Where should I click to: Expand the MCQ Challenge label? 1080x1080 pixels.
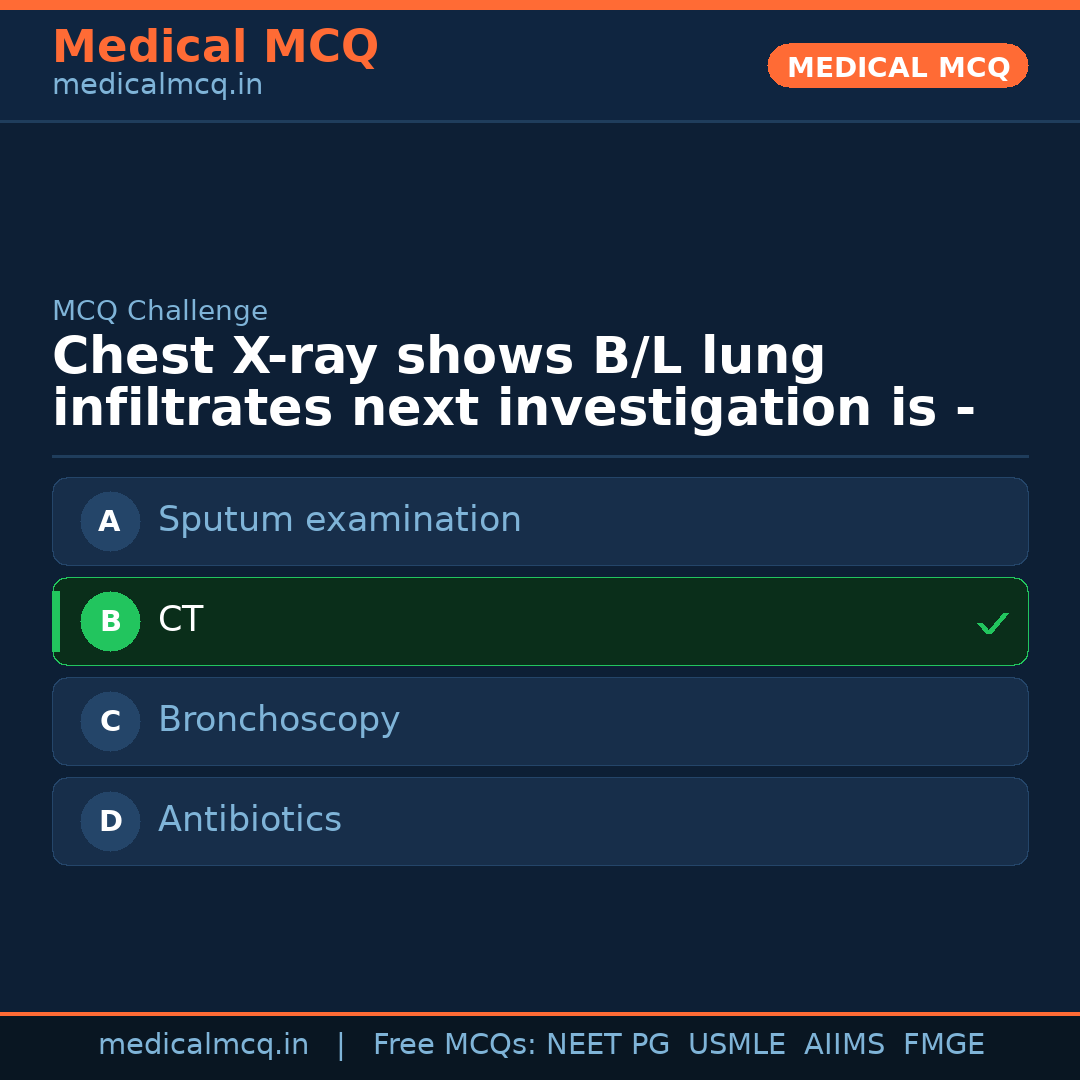click(160, 311)
